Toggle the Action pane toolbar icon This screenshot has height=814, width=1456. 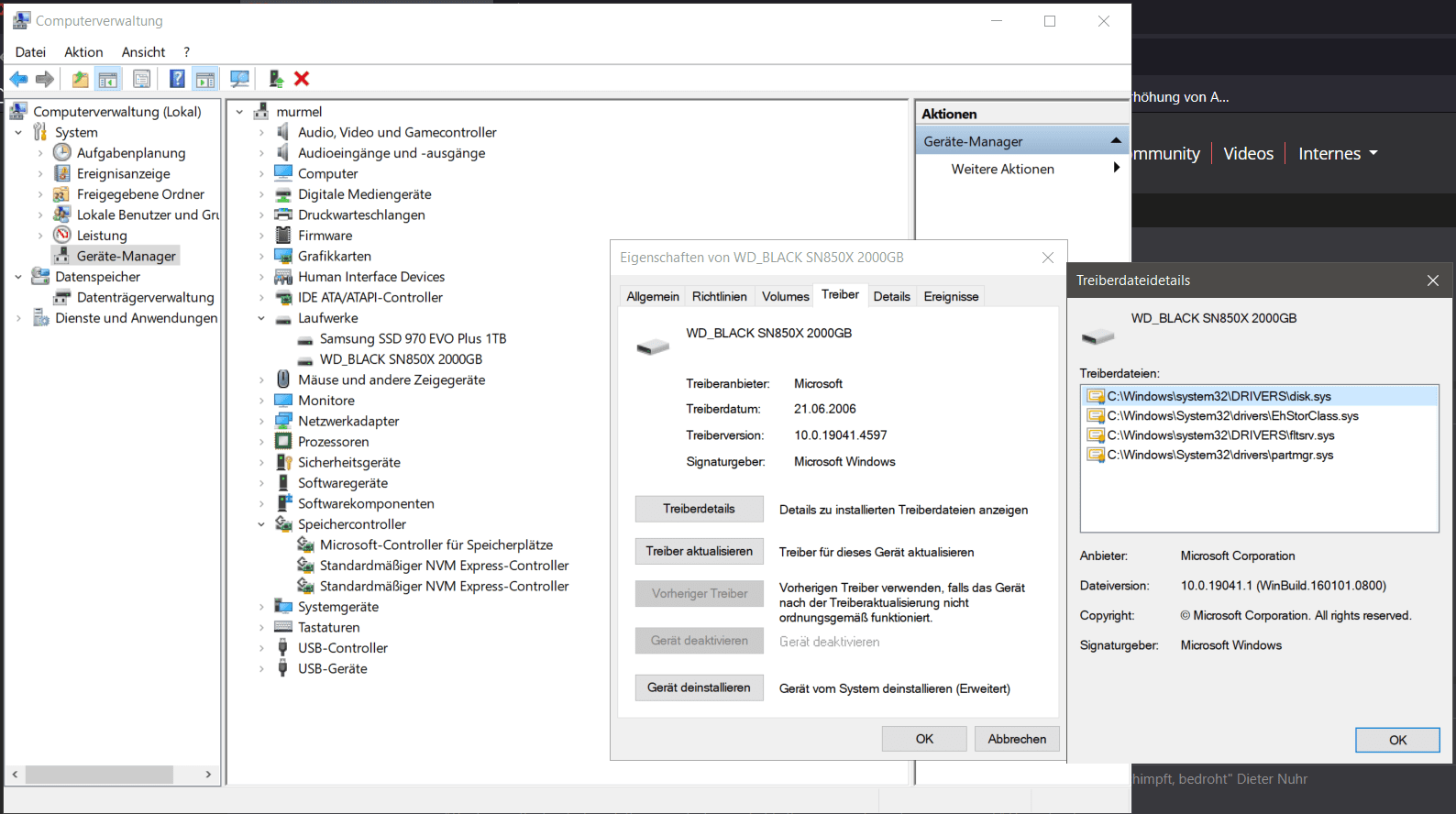(x=205, y=79)
